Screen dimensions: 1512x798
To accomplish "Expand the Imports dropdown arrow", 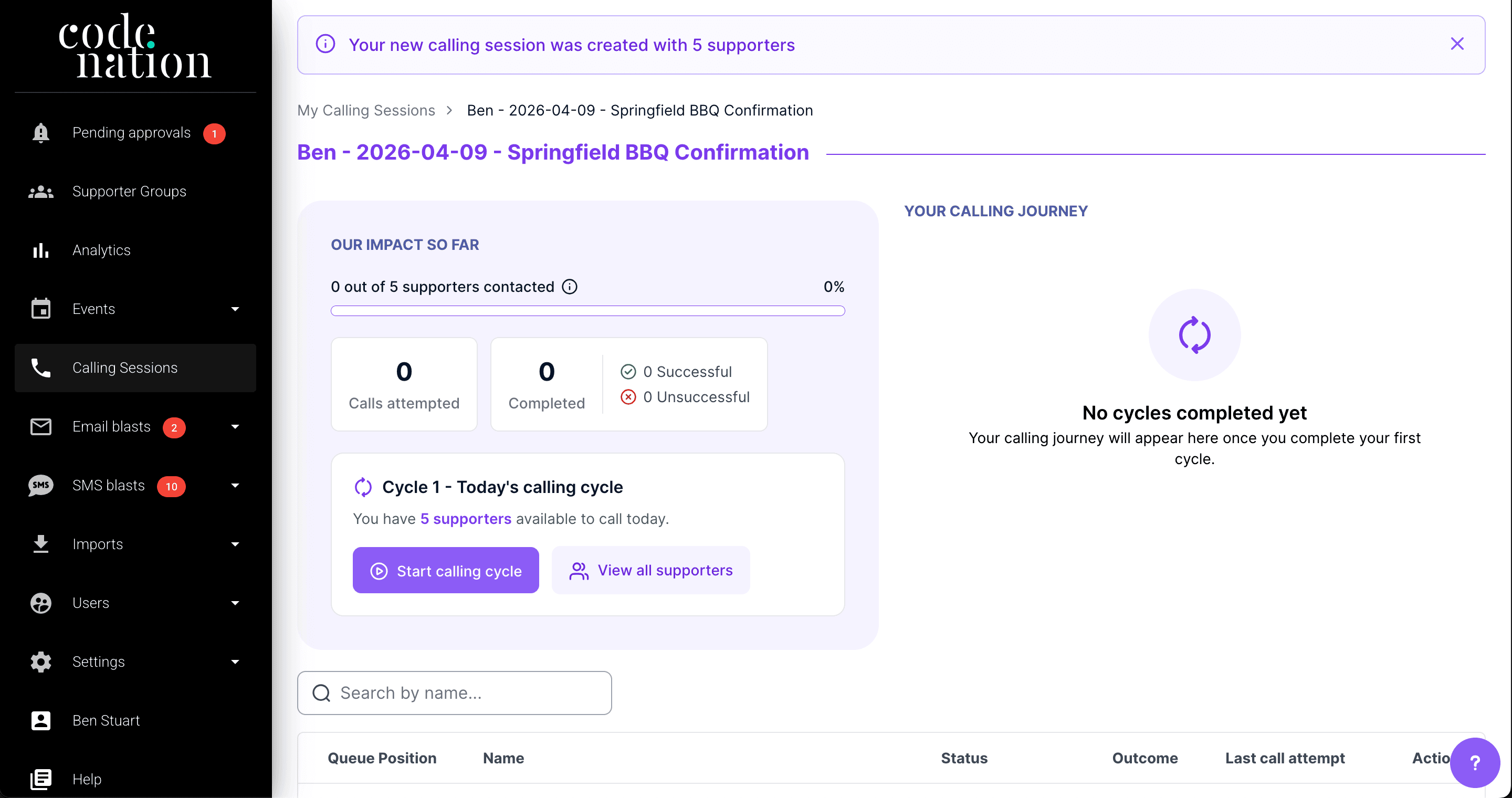I will [x=235, y=544].
